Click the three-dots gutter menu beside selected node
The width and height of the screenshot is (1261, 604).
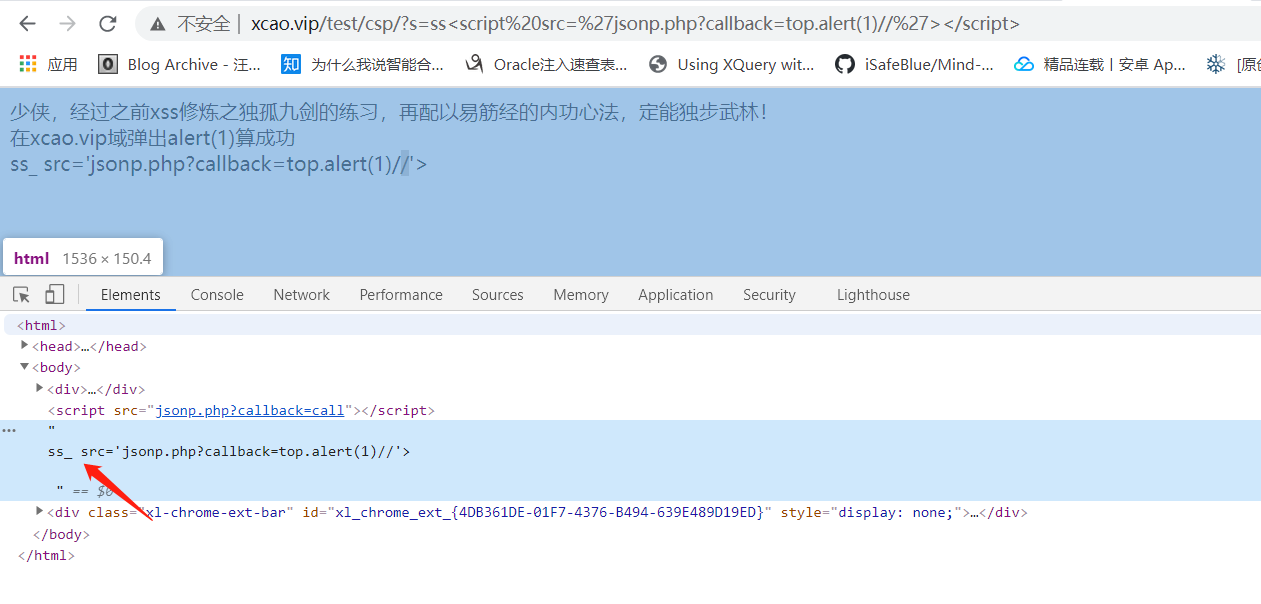pos(9,430)
